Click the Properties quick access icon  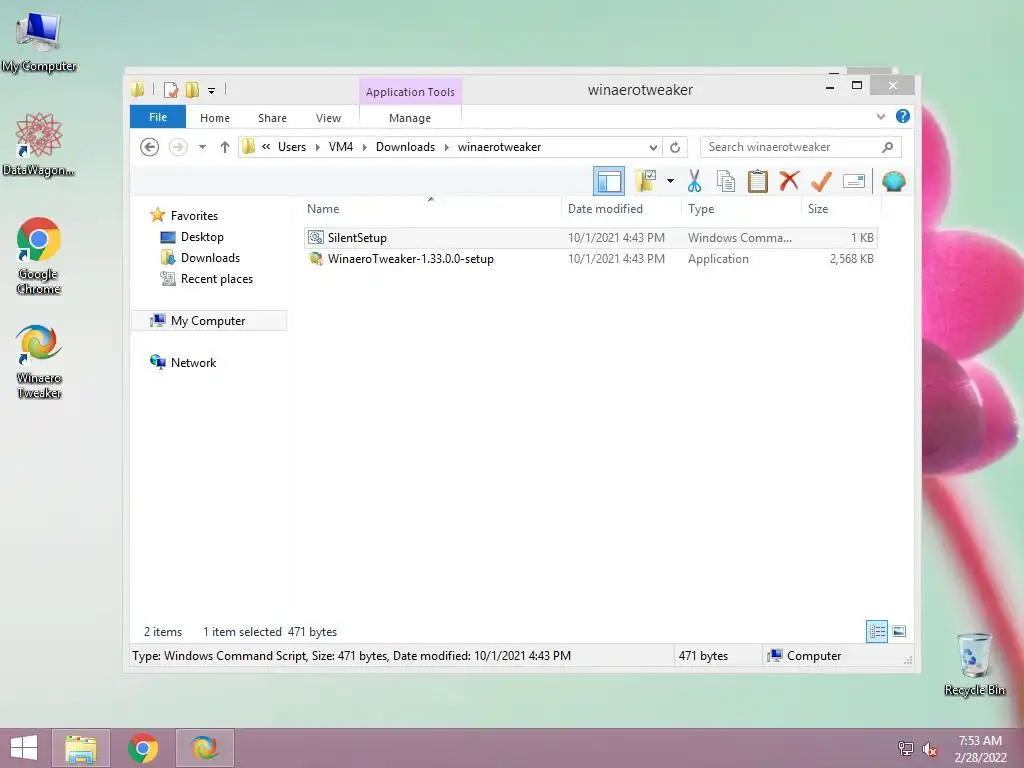170,89
